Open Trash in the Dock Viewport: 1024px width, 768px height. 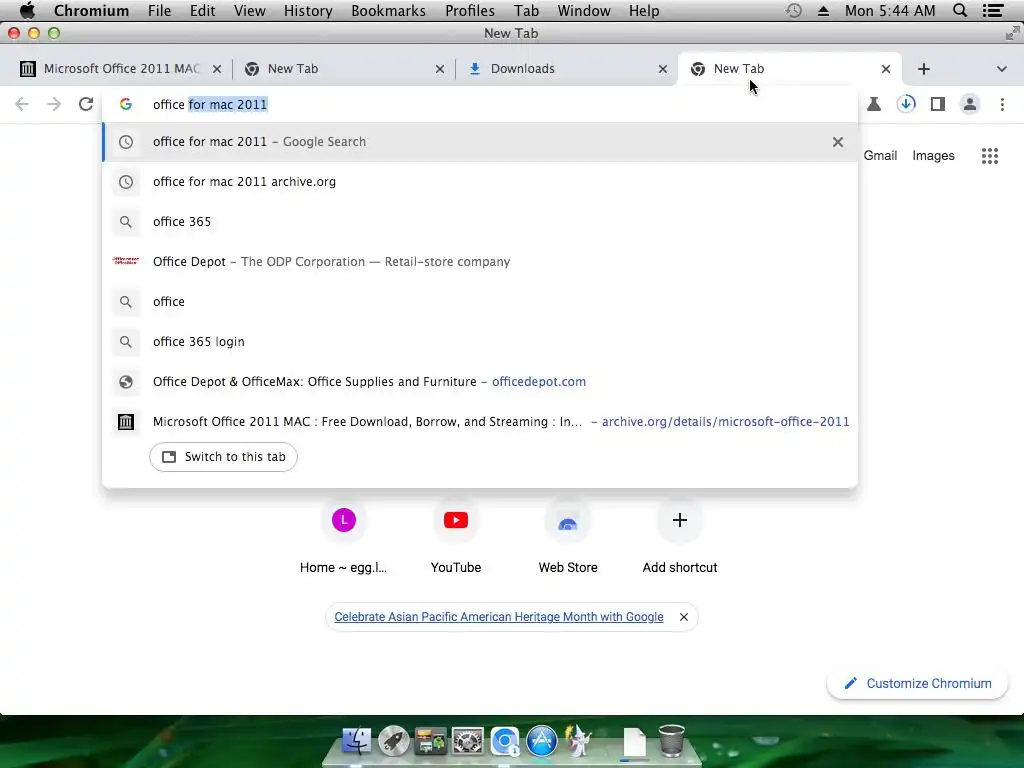tap(671, 741)
